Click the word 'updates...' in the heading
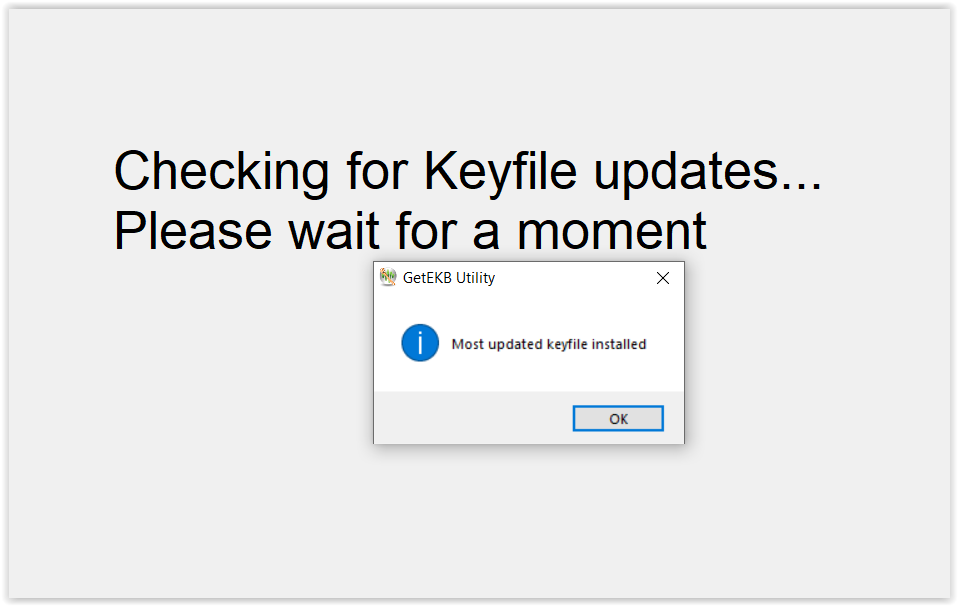958x606 pixels. [708, 173]
